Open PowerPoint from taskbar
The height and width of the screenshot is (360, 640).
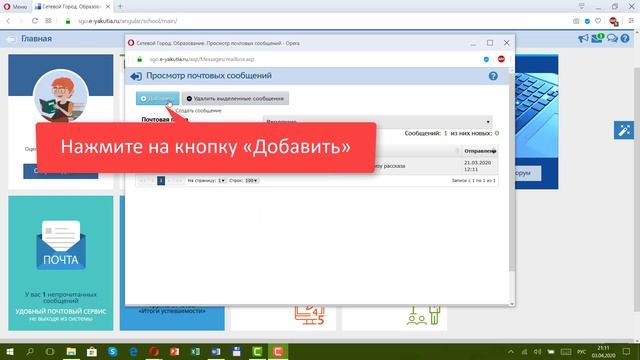coord(175,351)
